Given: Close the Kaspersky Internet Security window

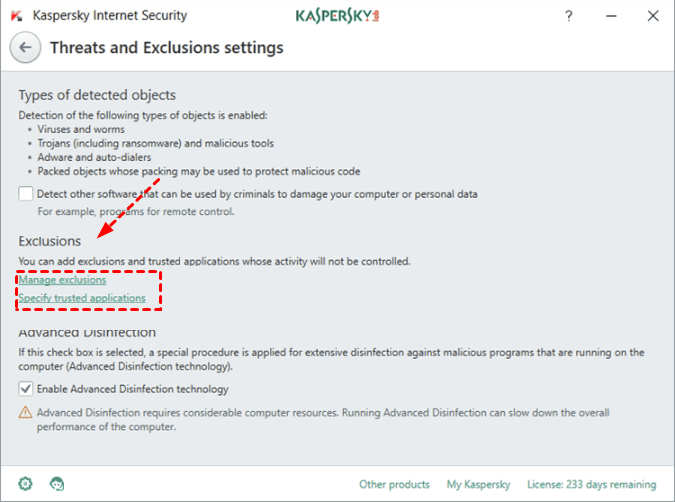Looking at the screenshot, I should pos(653,16).
